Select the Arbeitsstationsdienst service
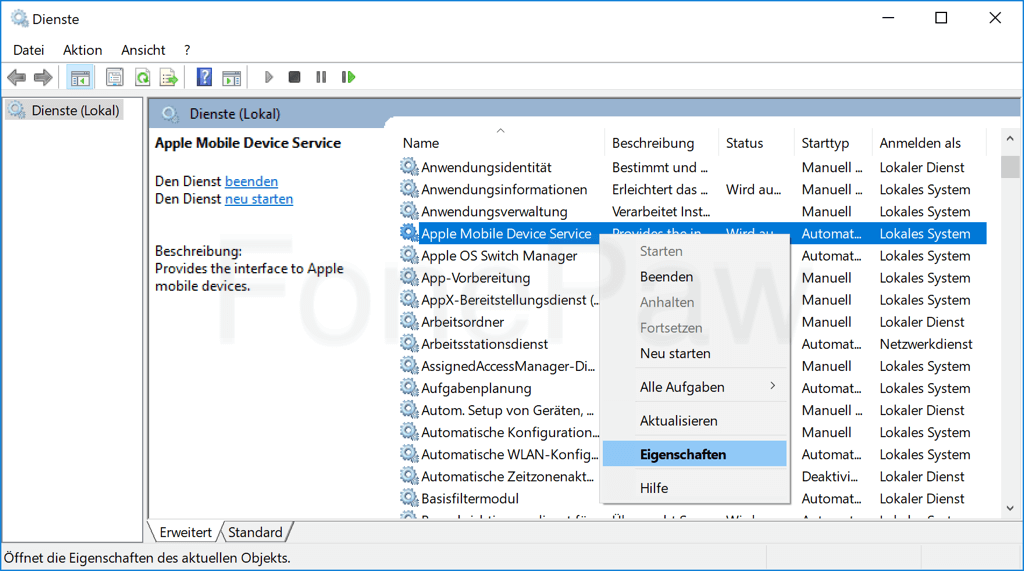The image size is (1024, 571). 484,344
